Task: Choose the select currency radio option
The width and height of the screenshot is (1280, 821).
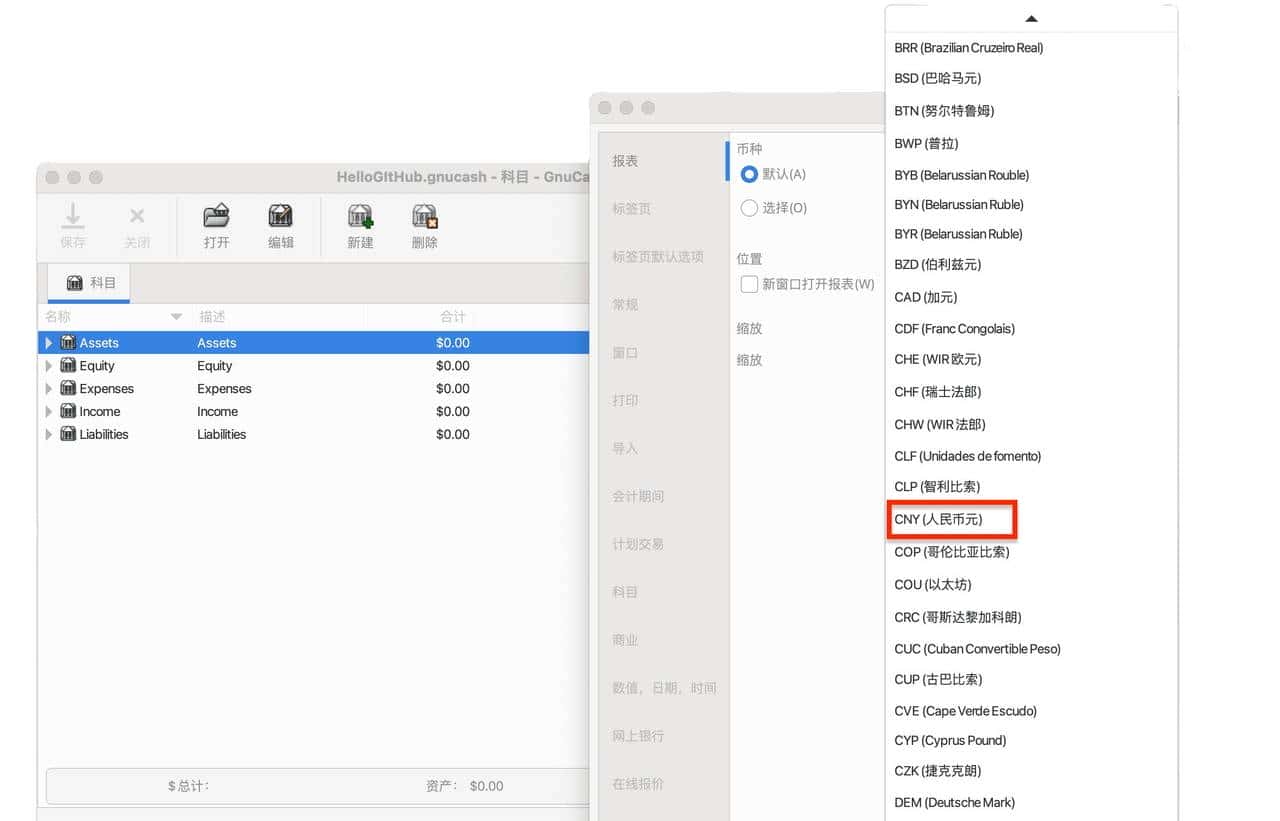Action: pyautogui.click(x=749, y=208)
